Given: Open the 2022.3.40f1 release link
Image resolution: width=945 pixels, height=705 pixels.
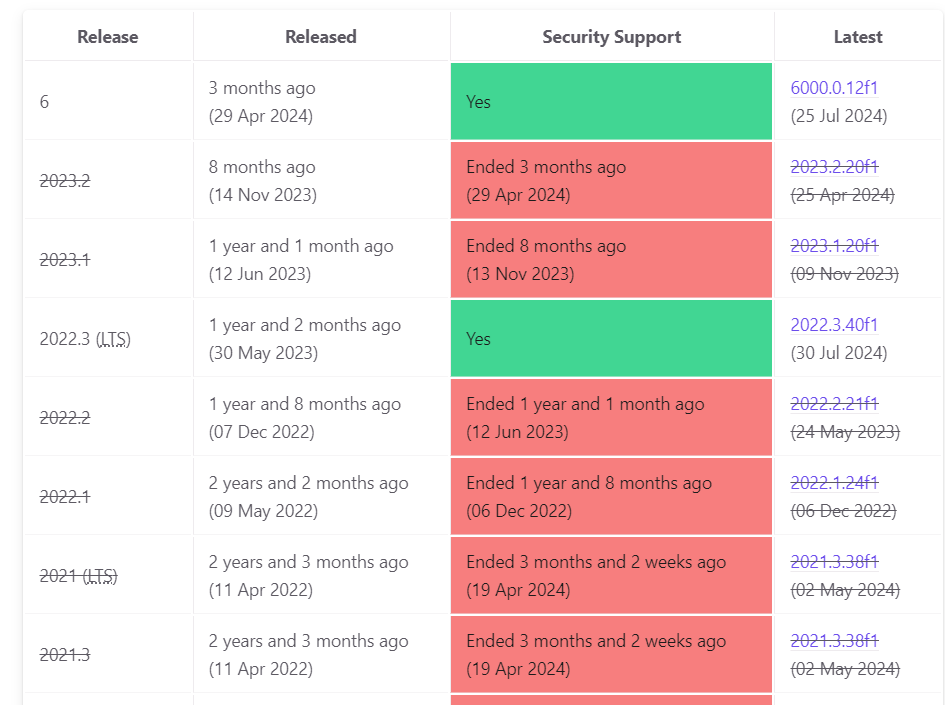Looking at the screenshot, I should click(x=834, y=325).
